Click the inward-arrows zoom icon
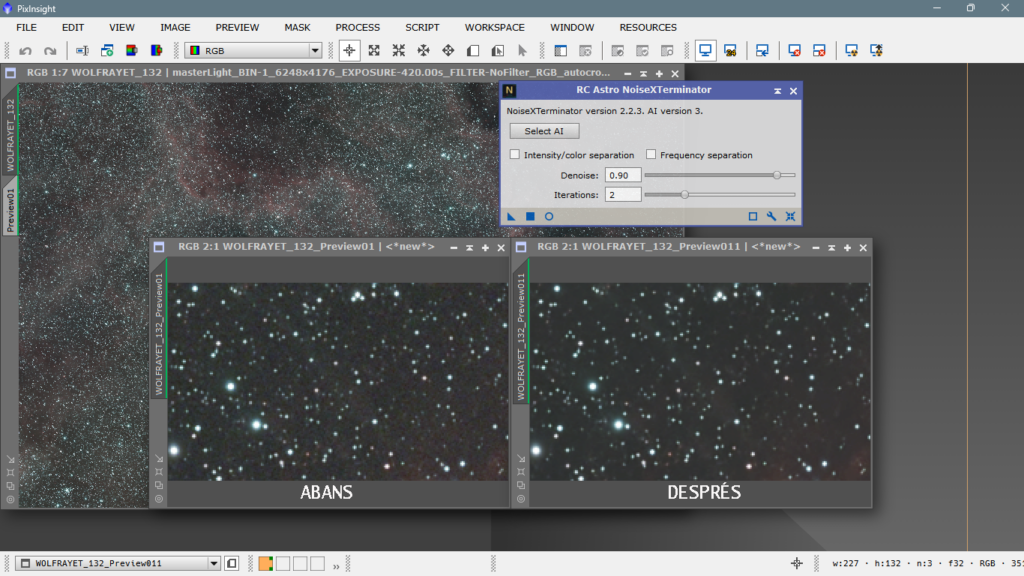Screen dimensions: 1024x576 tap(398, 50)
